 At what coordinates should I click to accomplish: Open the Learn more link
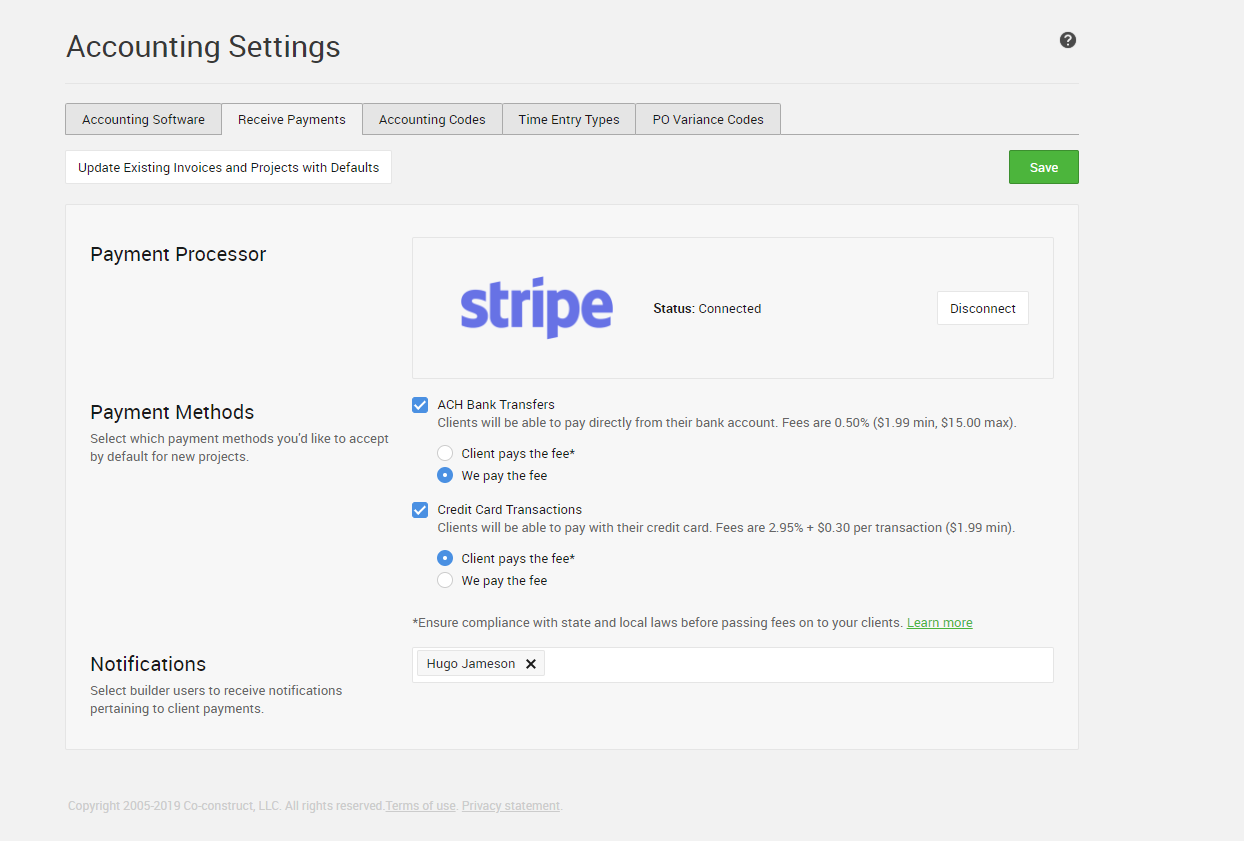click(939, 623)
